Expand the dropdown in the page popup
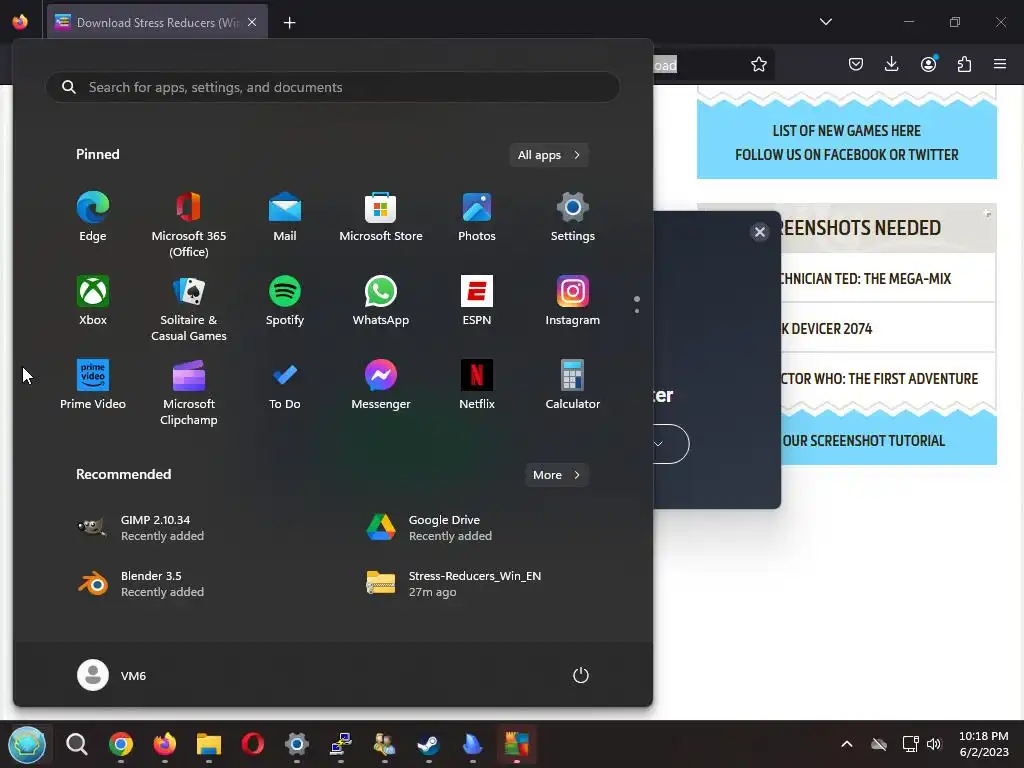This screenshot has width=1024, height=768. pos(658,444)
